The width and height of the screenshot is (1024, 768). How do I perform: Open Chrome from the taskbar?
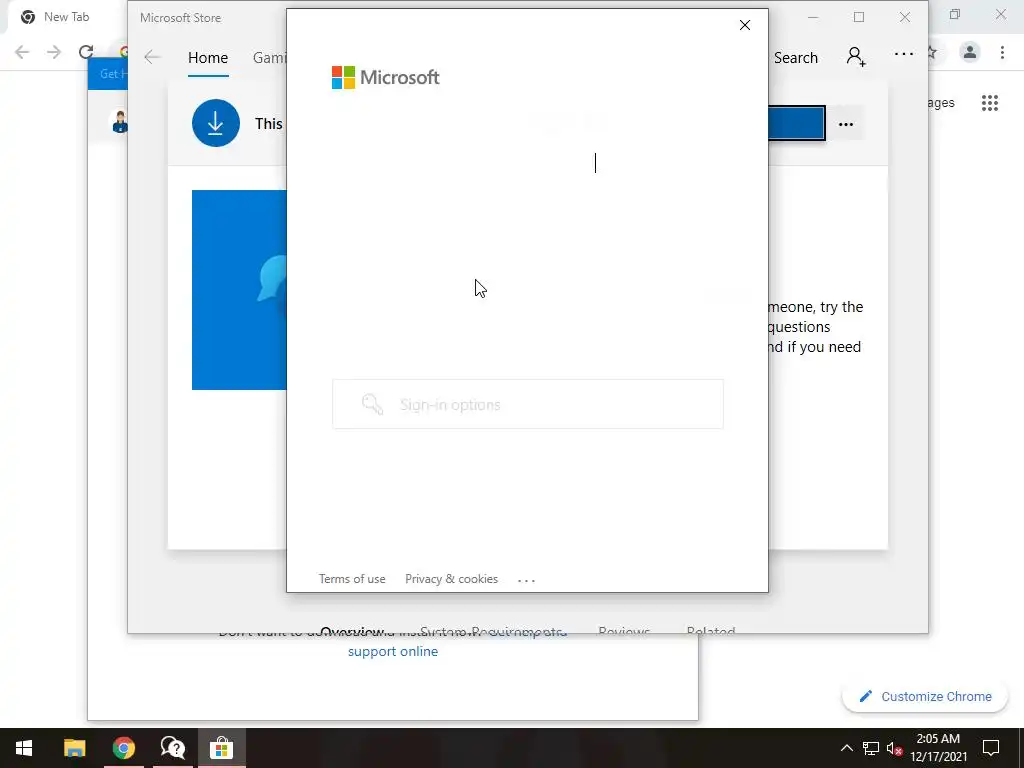point(123,748)
